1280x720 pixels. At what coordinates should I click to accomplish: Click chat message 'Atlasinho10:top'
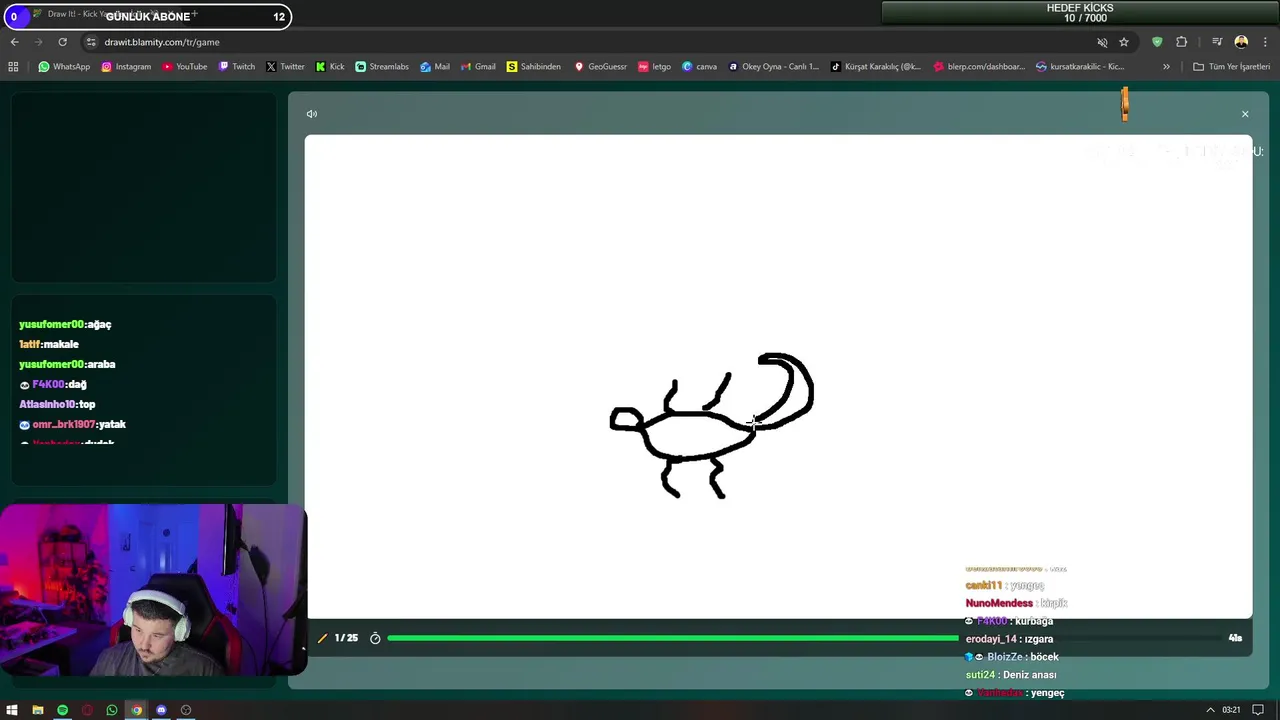57,404
